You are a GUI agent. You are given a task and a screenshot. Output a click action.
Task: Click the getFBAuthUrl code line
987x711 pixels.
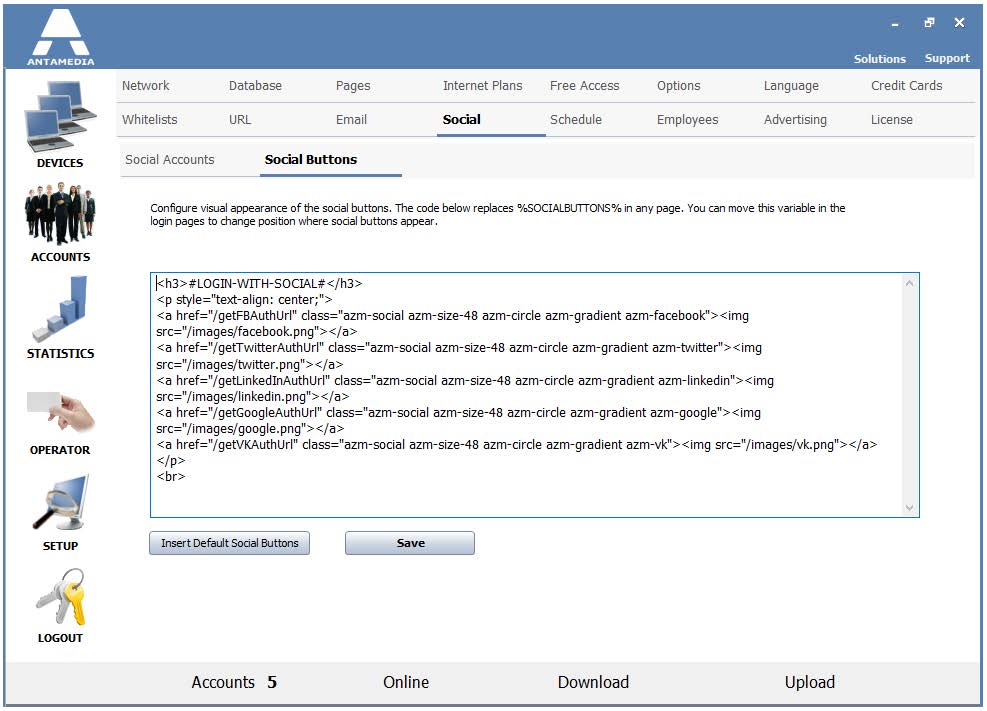(453, 316)
